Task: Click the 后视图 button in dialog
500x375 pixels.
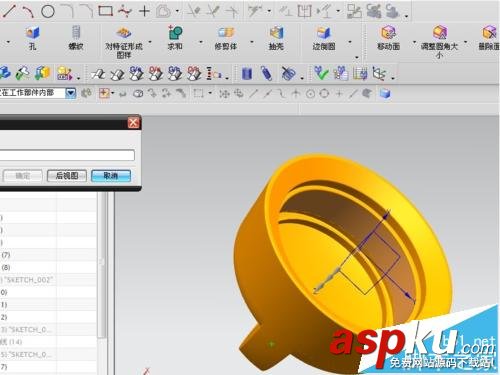Action: pos(67,176)
